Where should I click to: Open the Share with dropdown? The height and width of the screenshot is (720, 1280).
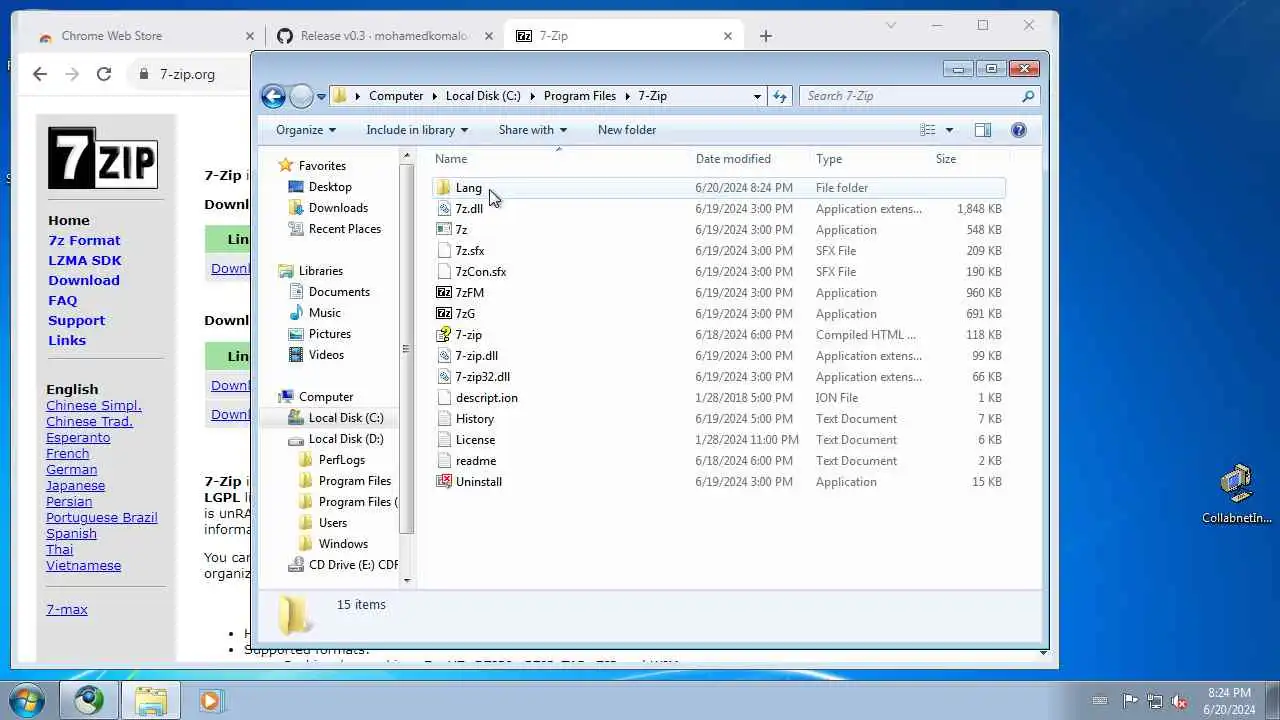coord(533,130)
